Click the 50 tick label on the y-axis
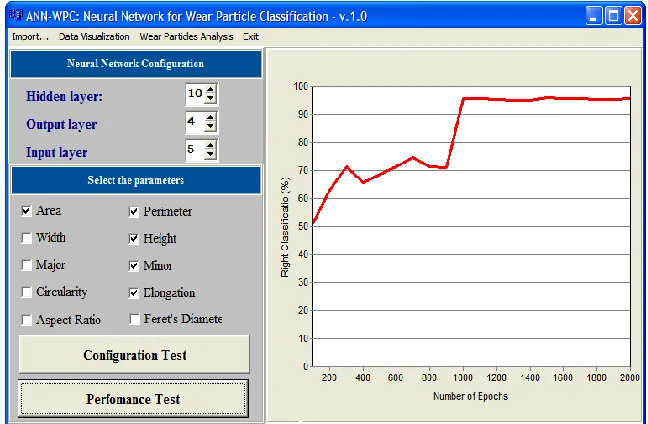Screen dimensions: 648x424 [x=303, y=226]
